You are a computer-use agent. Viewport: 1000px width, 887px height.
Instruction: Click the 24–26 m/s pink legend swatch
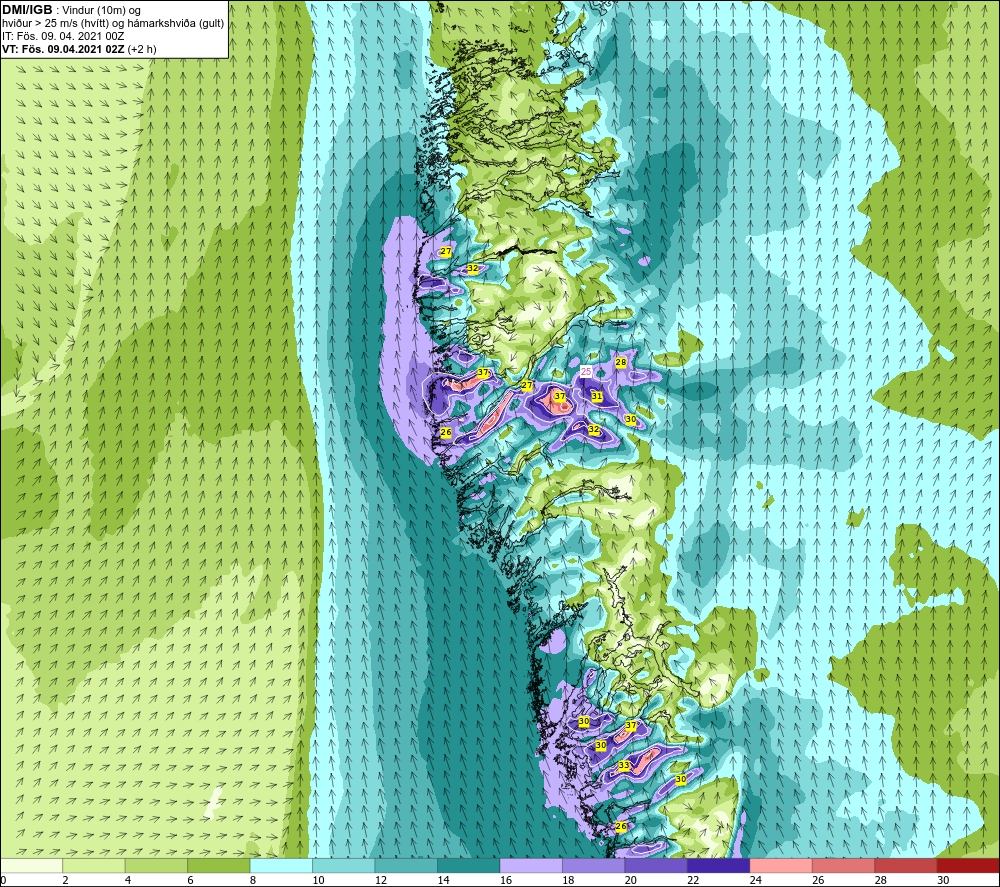click(x=781, y=866)
